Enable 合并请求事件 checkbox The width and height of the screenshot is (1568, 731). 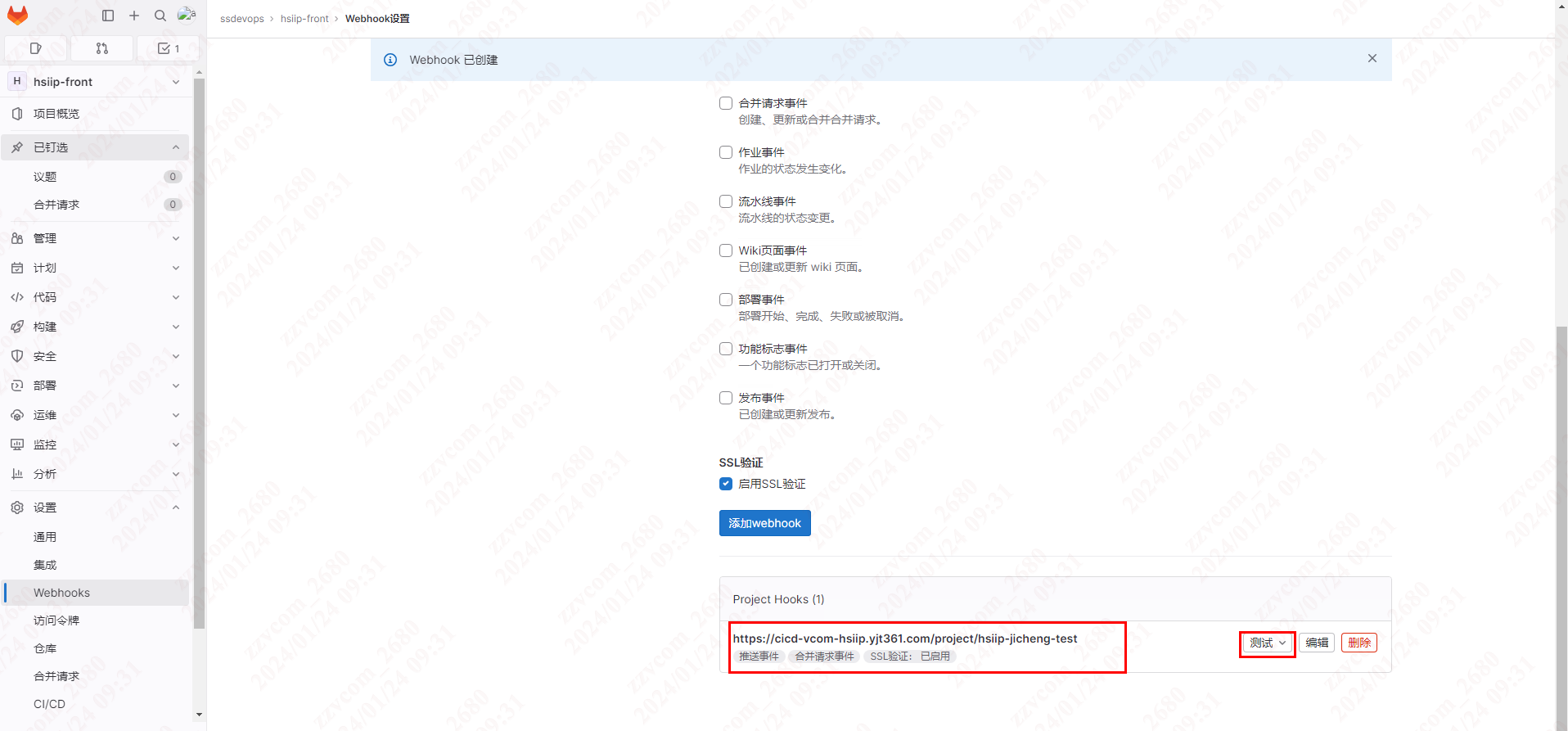coord(725,103)
